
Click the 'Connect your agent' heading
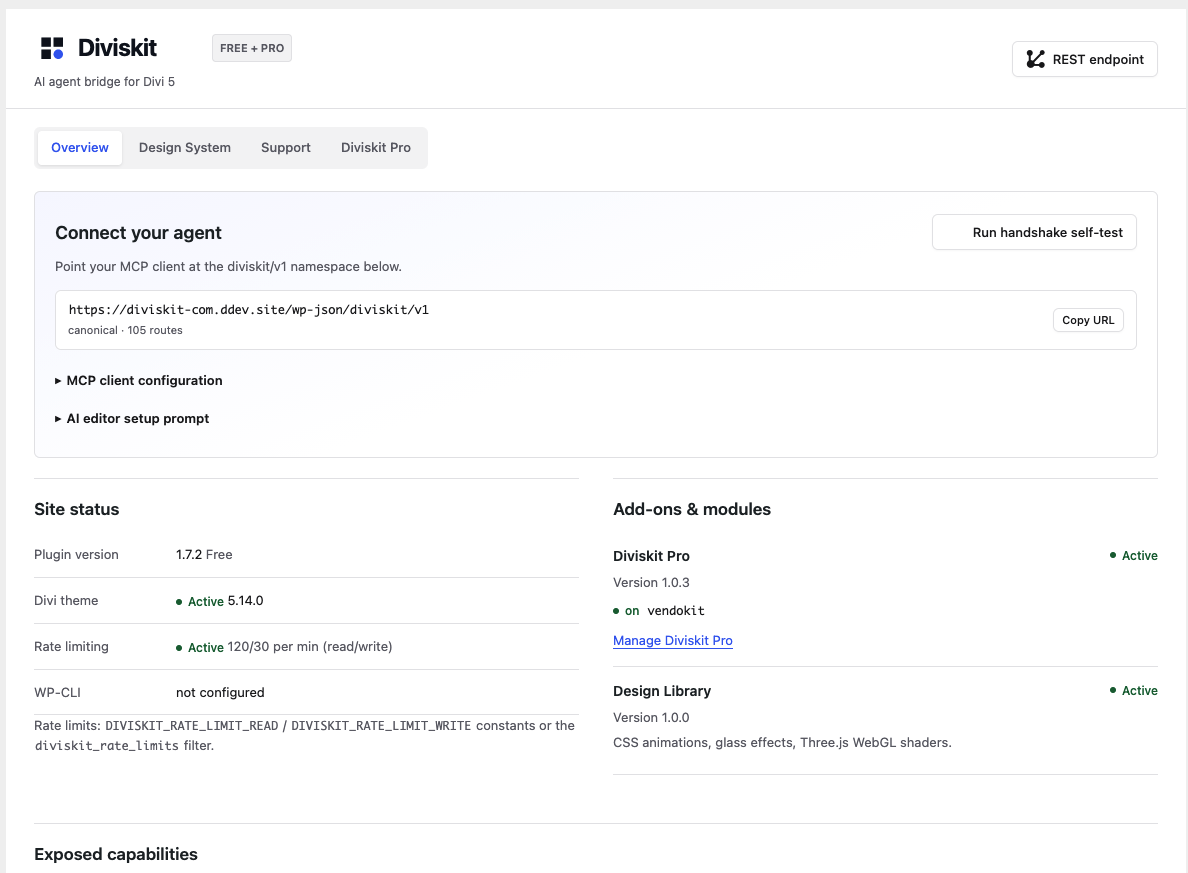(139, 233)
